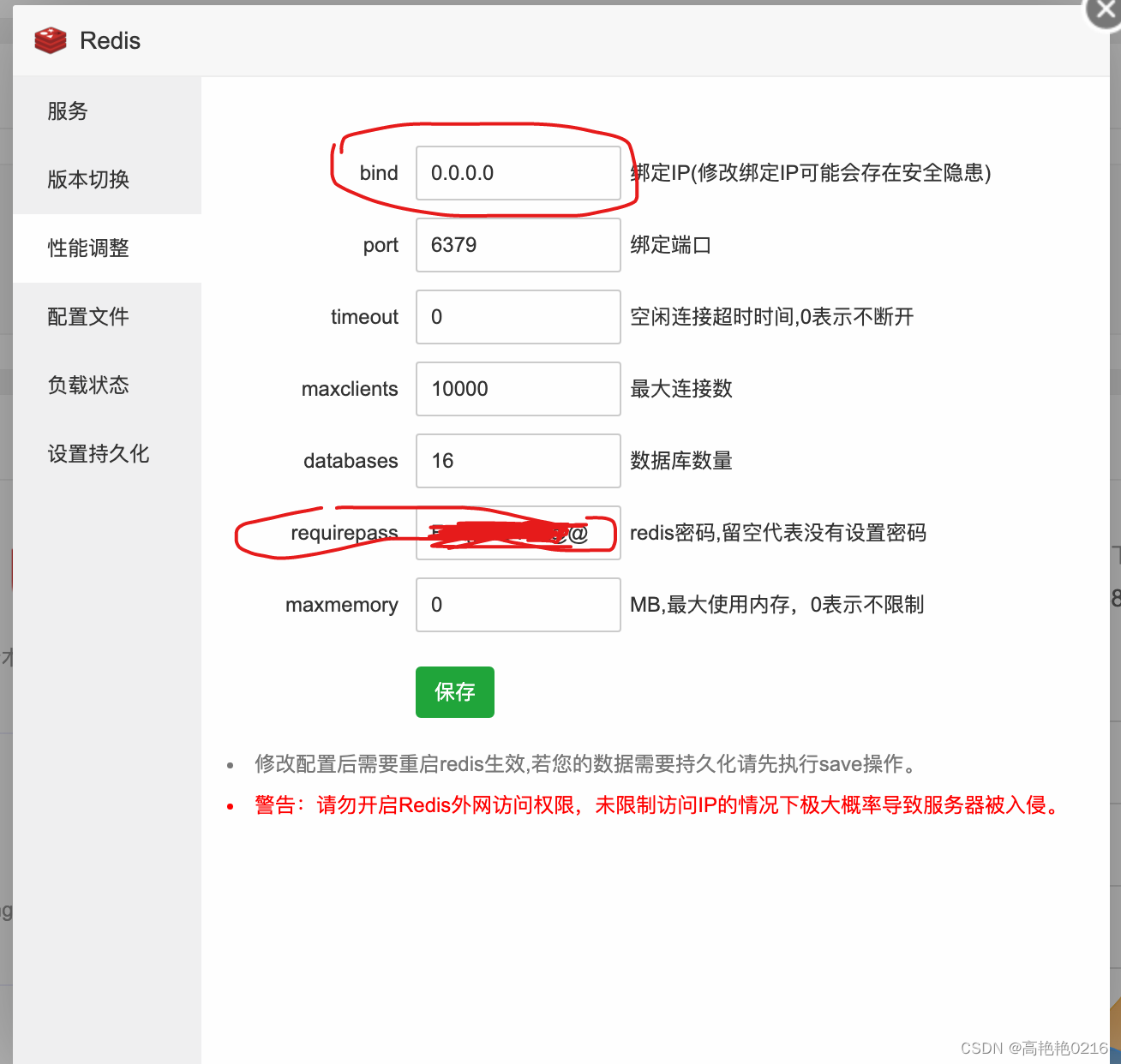Click the 绑定端口 description text
Screen dimensions: 1121x1064
pyautogui.click(x=671, y=245)
